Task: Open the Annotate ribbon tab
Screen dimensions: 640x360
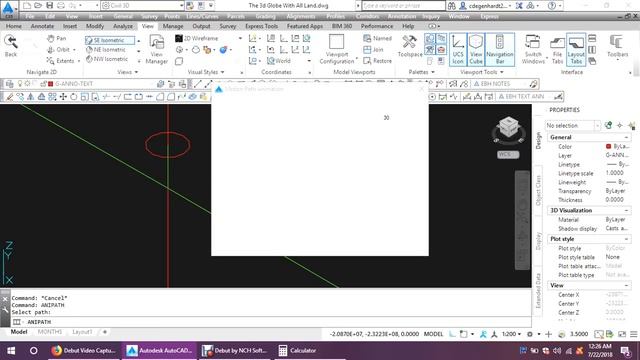Action: click(42, 26)
